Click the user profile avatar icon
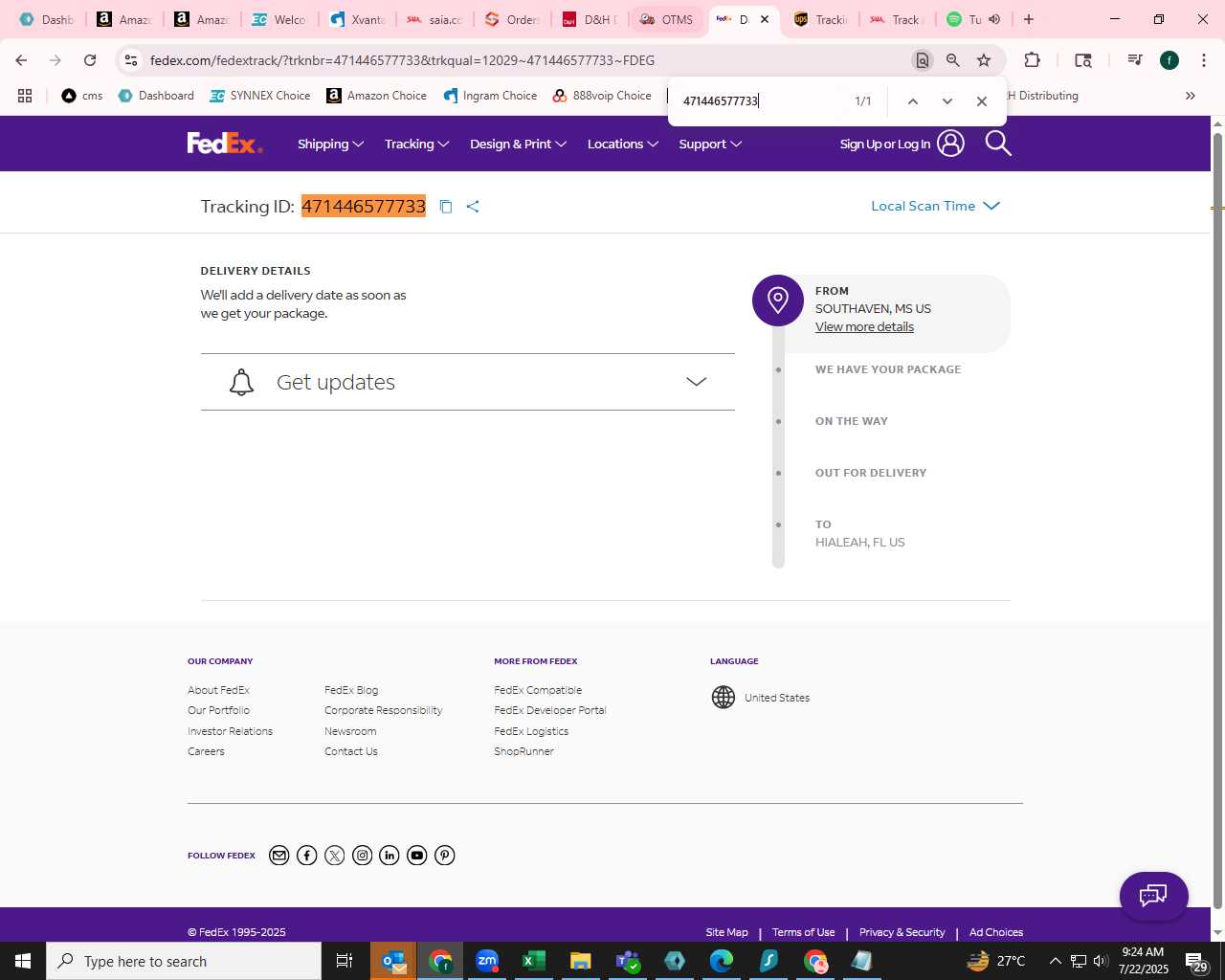This screenshot has height=980, width=1225. tap(950, 144)
